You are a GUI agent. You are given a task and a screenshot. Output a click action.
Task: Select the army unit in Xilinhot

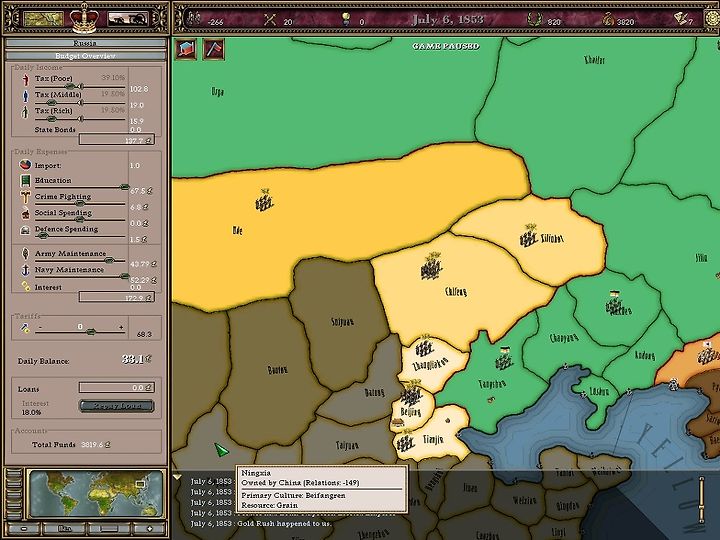point(529,235)
